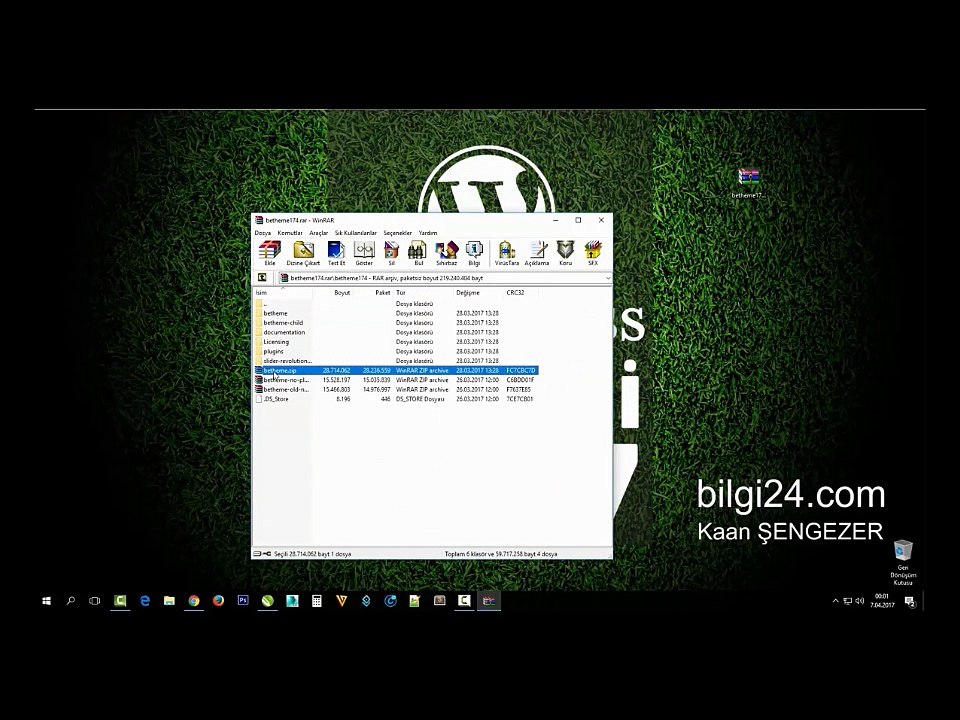This screenshot has height=720, width=960.
Task: Click the Dizine Çıkart extract icon
Action: pyautogui.click(x=303, y=253)
